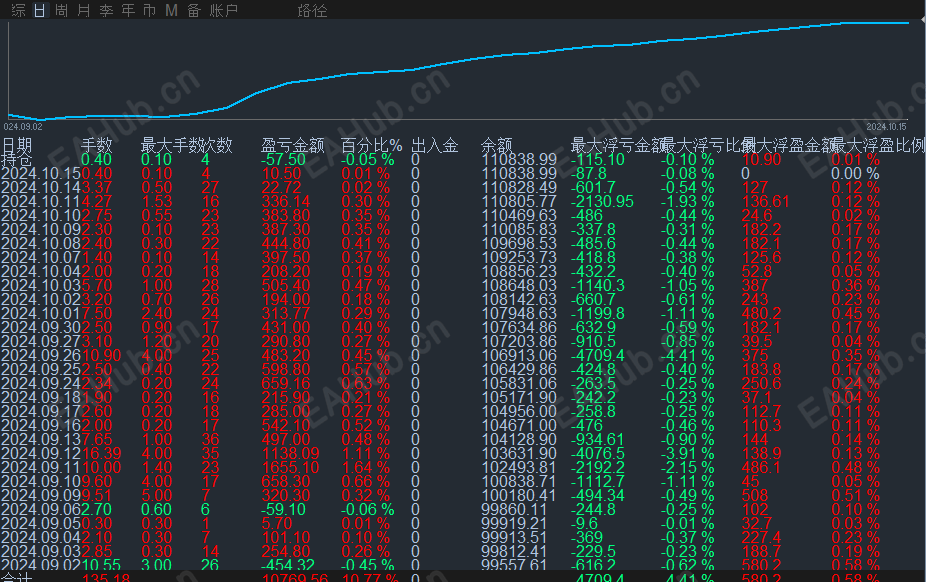Click the floating profit ratio 0.51 %

coord(856,495)
